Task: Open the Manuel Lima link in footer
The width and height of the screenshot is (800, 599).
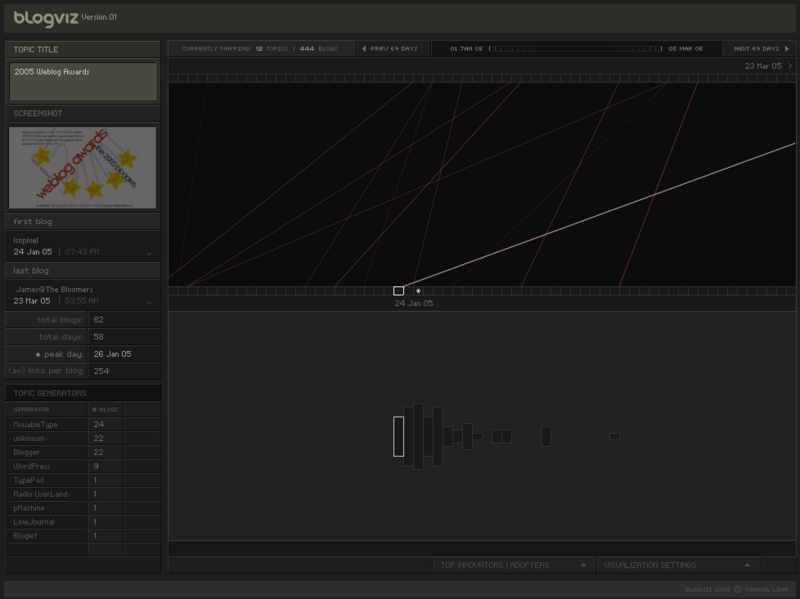Action: pyautogui.click(x=765, y=589)
